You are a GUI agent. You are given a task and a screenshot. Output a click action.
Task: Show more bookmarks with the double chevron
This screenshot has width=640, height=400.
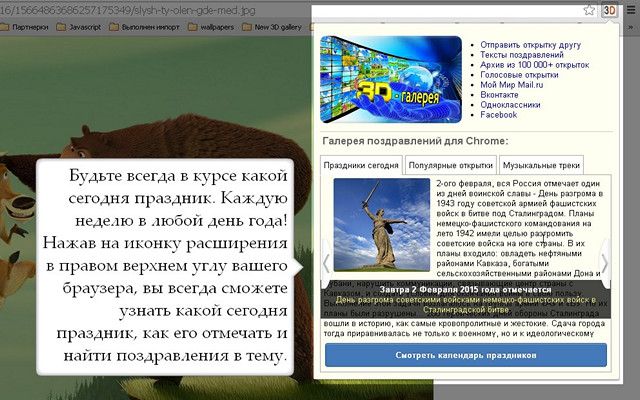click(x=631, y=27)
